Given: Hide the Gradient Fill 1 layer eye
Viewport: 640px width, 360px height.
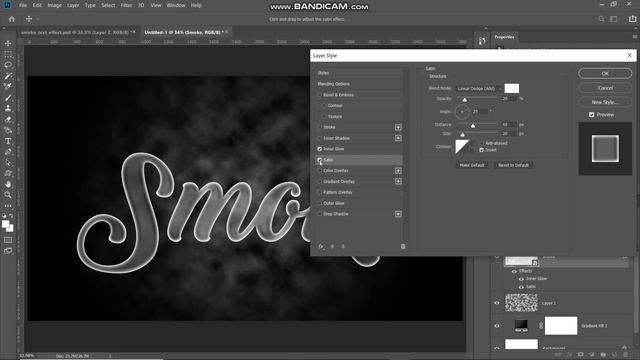Looking at the screenshot, I should [497, 326].
